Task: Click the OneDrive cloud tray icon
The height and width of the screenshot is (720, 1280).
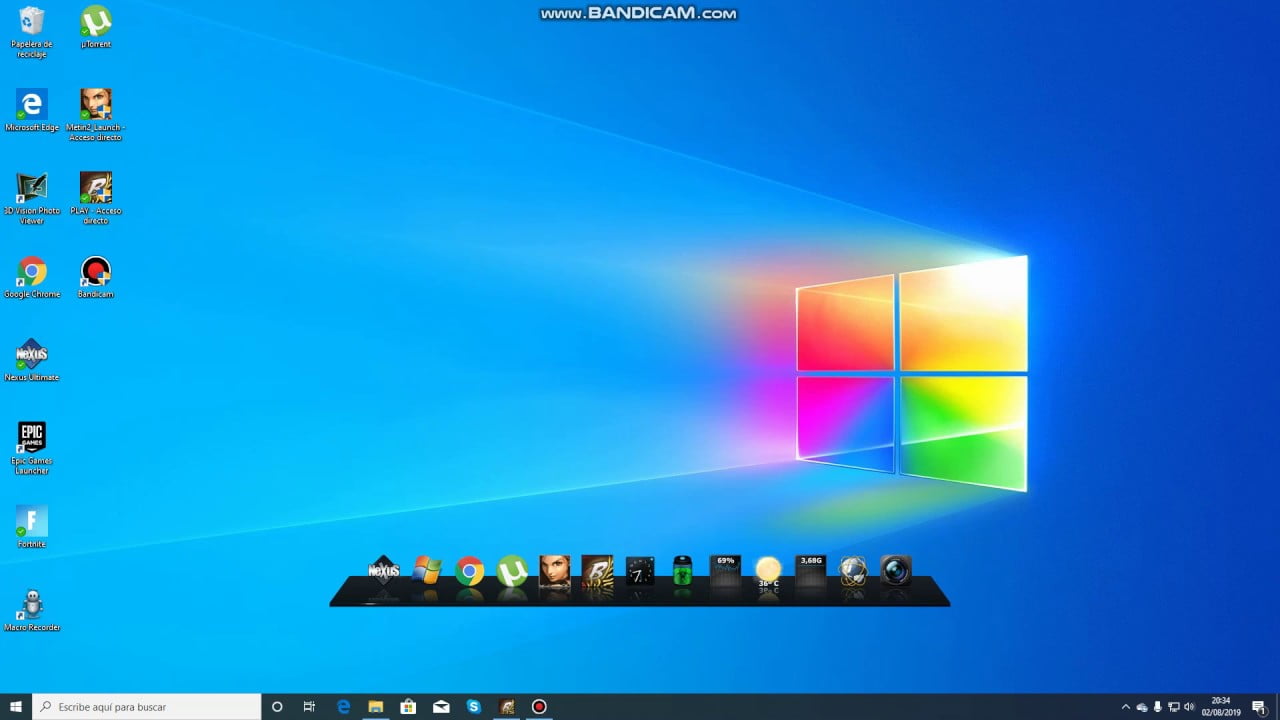Action: point(1142,707)
